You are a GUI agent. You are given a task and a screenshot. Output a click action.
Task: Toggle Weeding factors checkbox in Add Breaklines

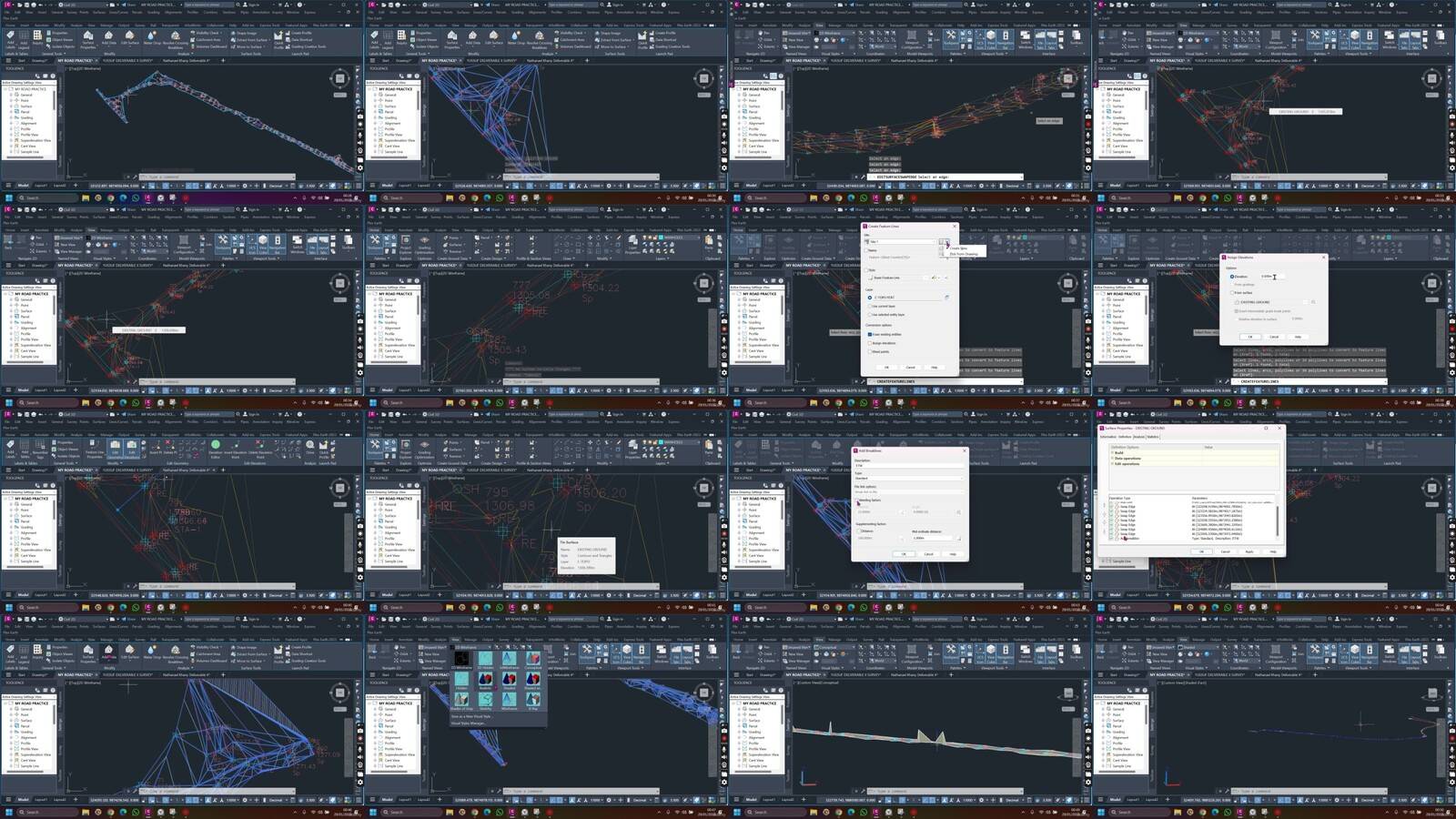tap(857, 500)
